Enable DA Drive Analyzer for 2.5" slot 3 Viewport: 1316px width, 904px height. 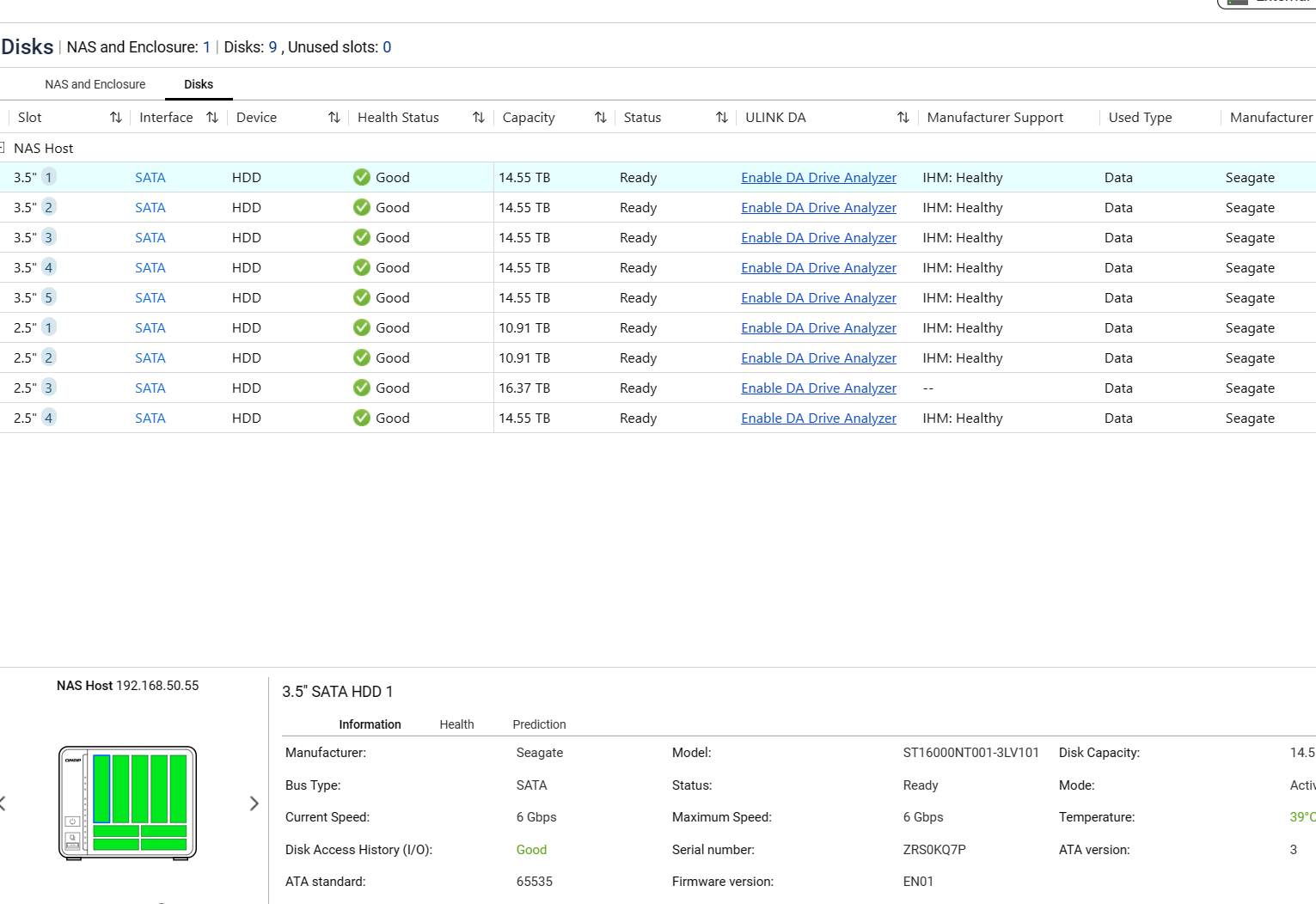[x=818, y=388]
